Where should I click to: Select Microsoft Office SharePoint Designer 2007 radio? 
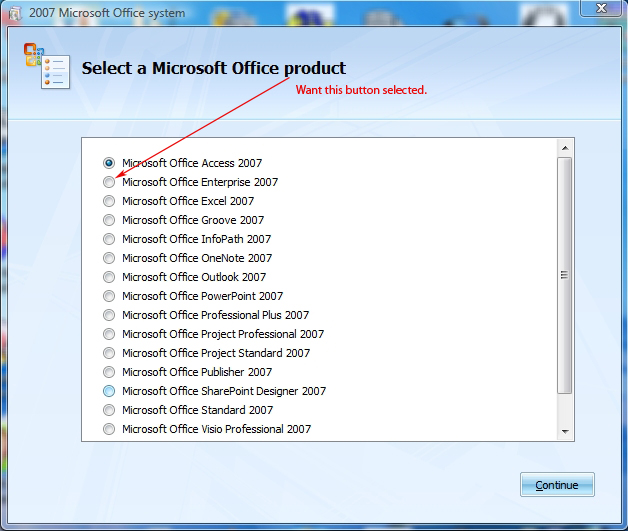point(109,391)
